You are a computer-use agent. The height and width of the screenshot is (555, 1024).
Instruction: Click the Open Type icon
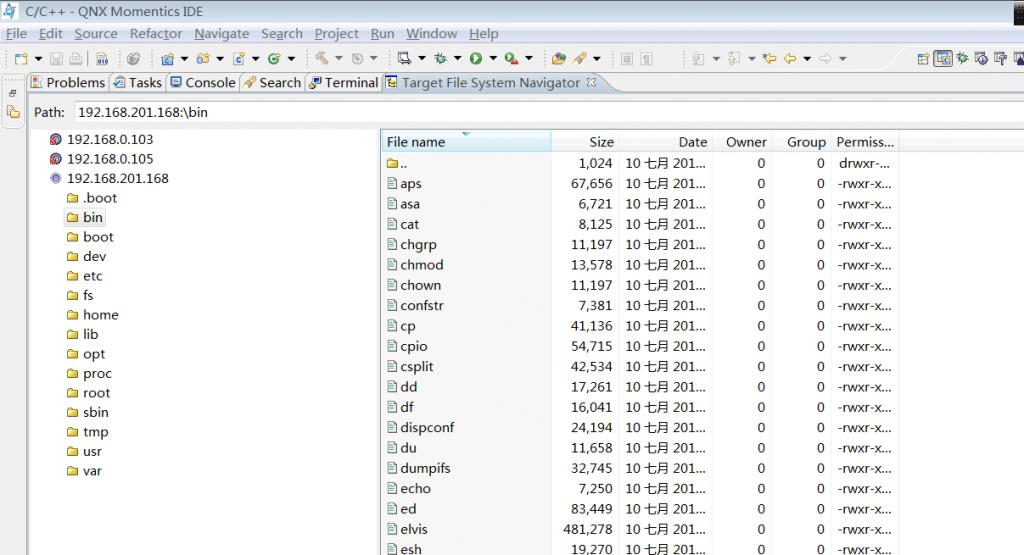tap(558, 59)
